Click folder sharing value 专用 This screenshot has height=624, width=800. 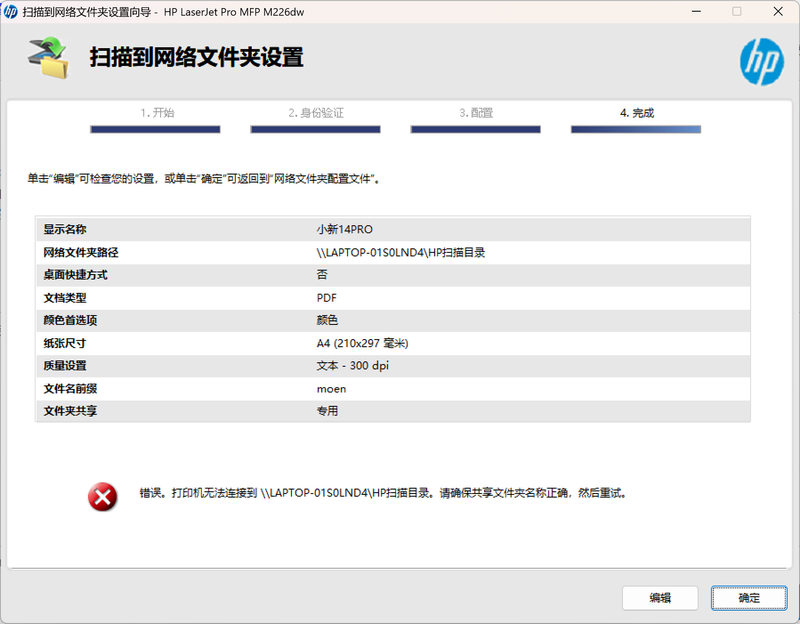[x=327, y=411]
